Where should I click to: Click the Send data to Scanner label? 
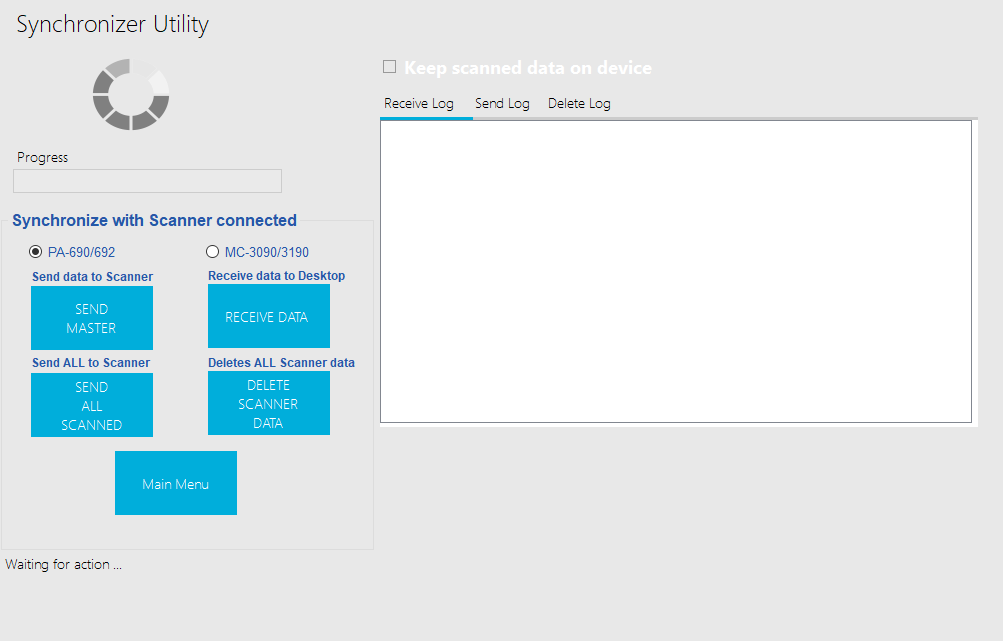(x=92, y=277)
